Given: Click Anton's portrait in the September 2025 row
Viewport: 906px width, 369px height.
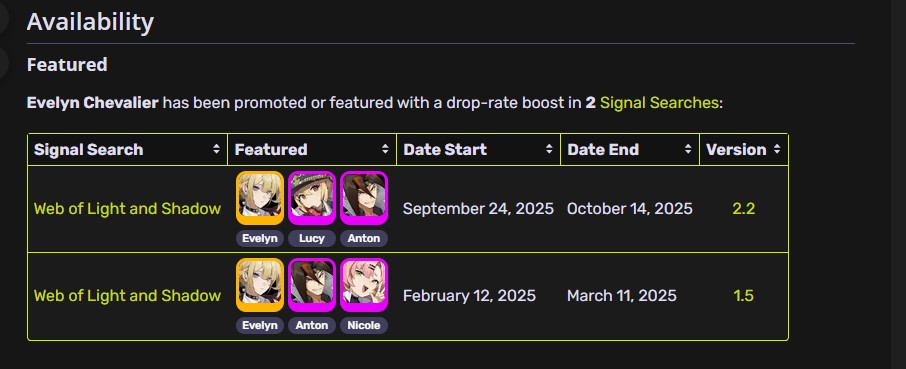Looking at the screenshot, I should pyautogui.click(x=364, y=197).
